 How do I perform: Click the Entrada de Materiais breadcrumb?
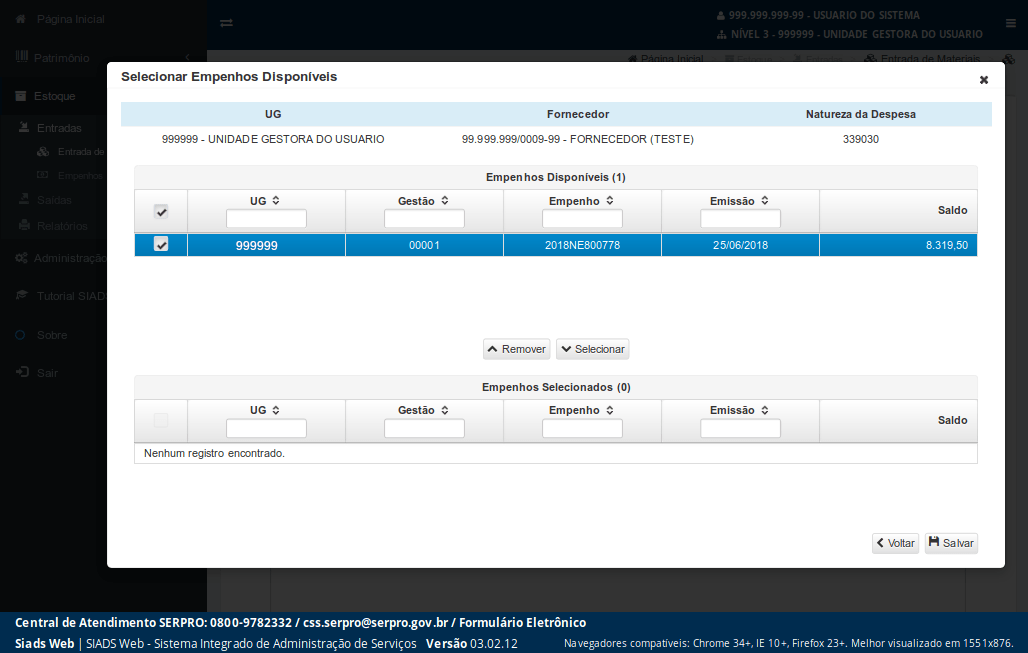930,58
